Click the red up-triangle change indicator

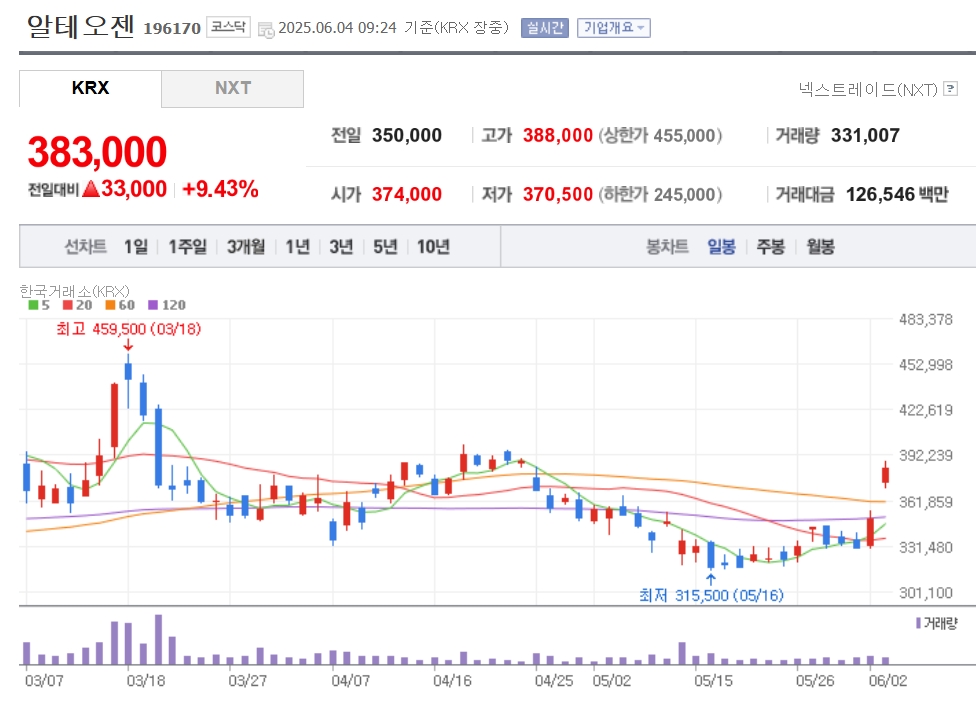[x=91, y=189]
